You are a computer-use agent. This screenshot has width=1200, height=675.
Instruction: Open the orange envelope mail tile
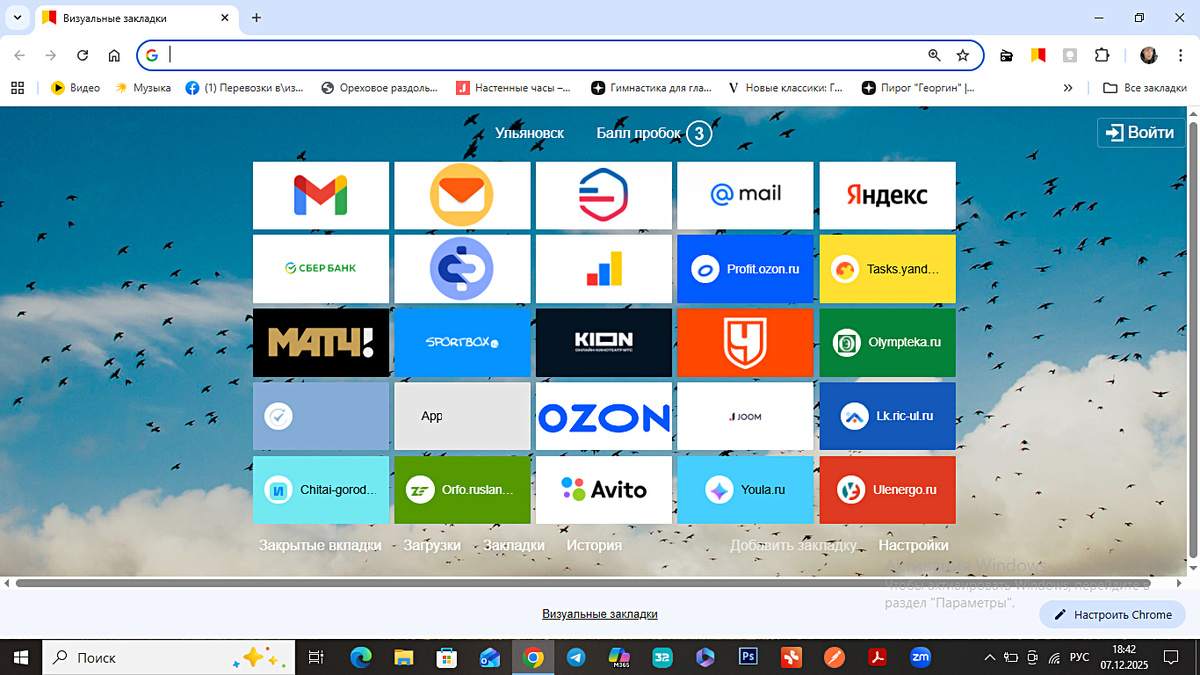coord(462,195)
